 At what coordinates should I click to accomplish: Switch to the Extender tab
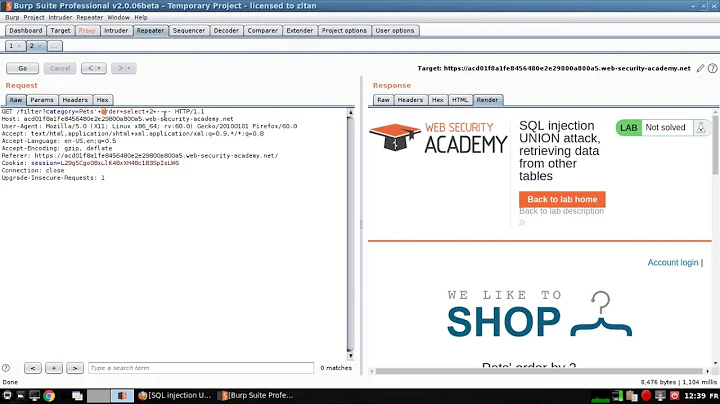pos(299,30)
